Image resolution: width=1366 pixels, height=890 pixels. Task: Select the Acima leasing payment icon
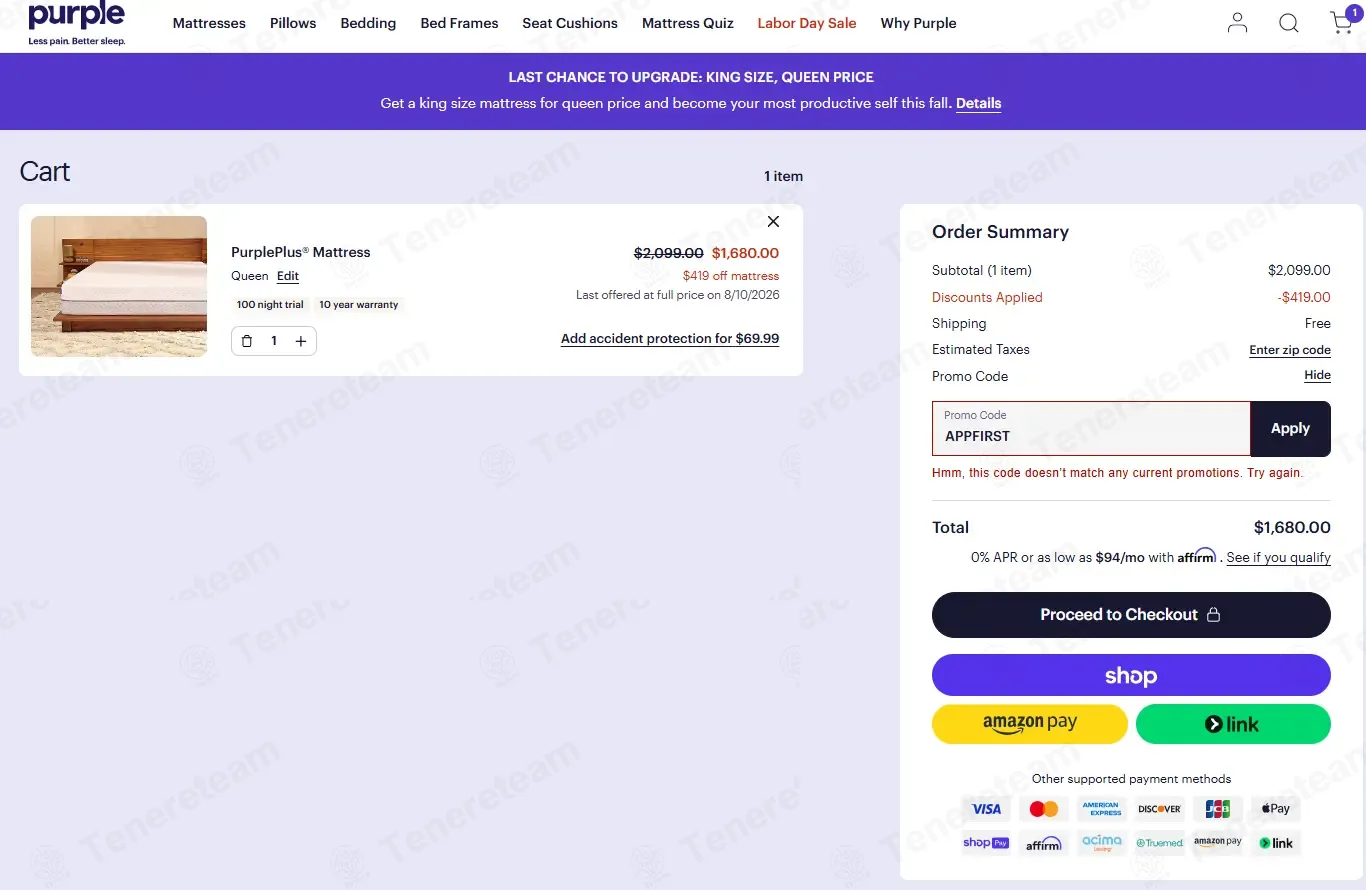pyautogui.click(x=1101, y=843)
